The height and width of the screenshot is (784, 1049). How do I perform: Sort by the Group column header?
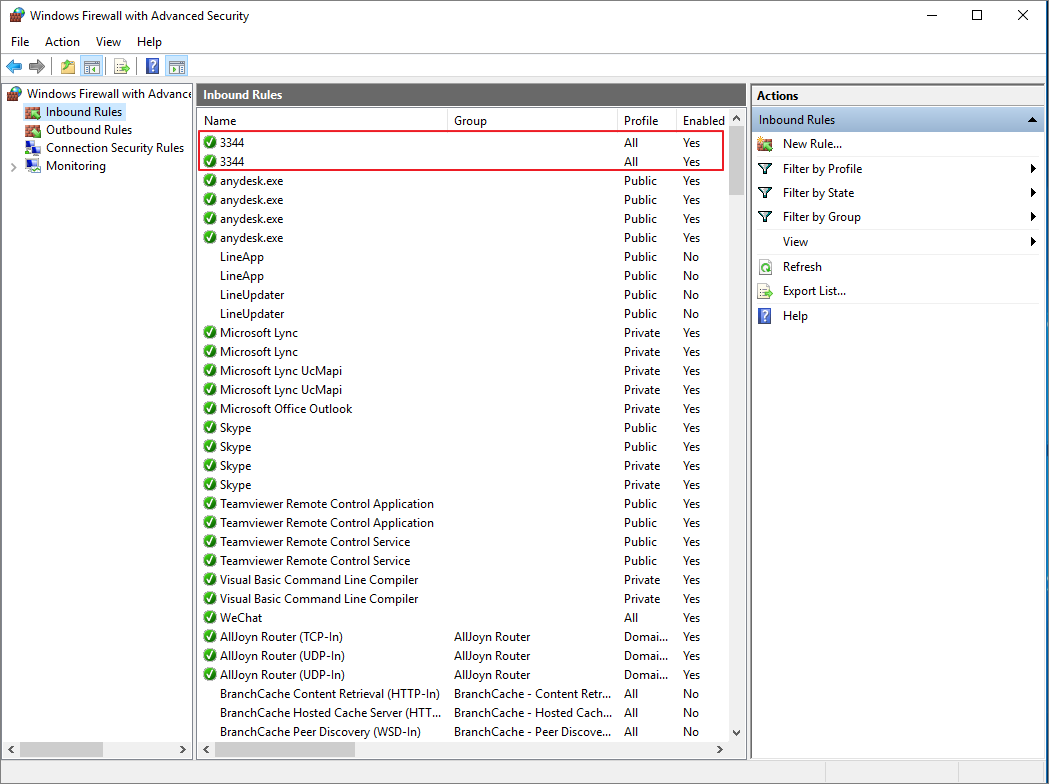tap(533, 121)
